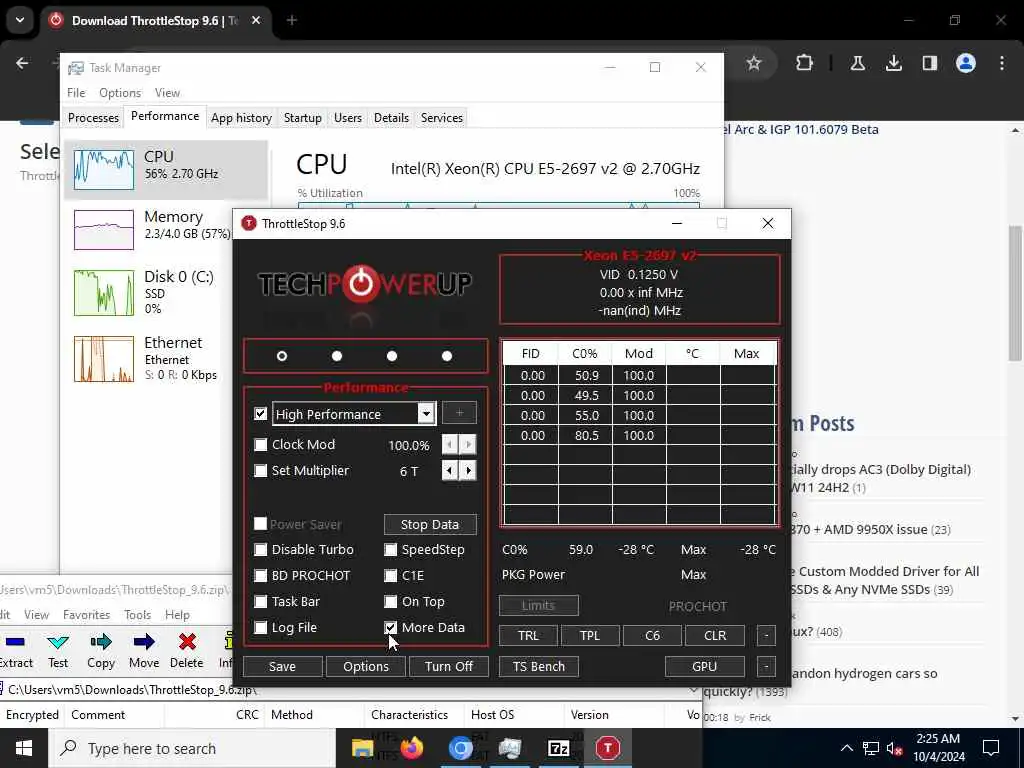Open Chrome extensions puzzle icon
Image resolution: width=1024 pixels, height=768 pixels.
coord(805,63)
